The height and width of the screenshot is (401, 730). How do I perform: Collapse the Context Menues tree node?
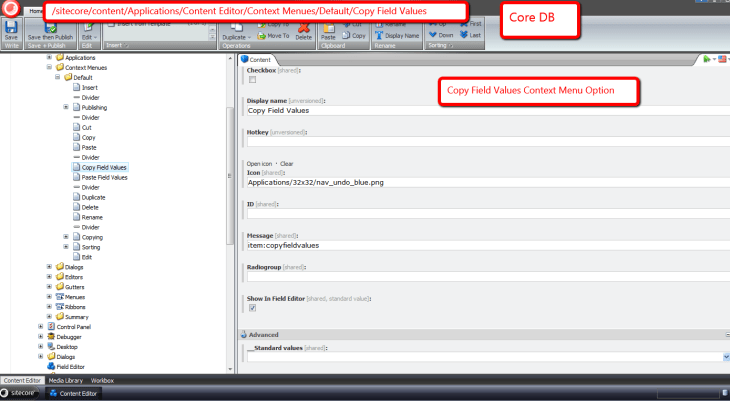tap(49, 67)
